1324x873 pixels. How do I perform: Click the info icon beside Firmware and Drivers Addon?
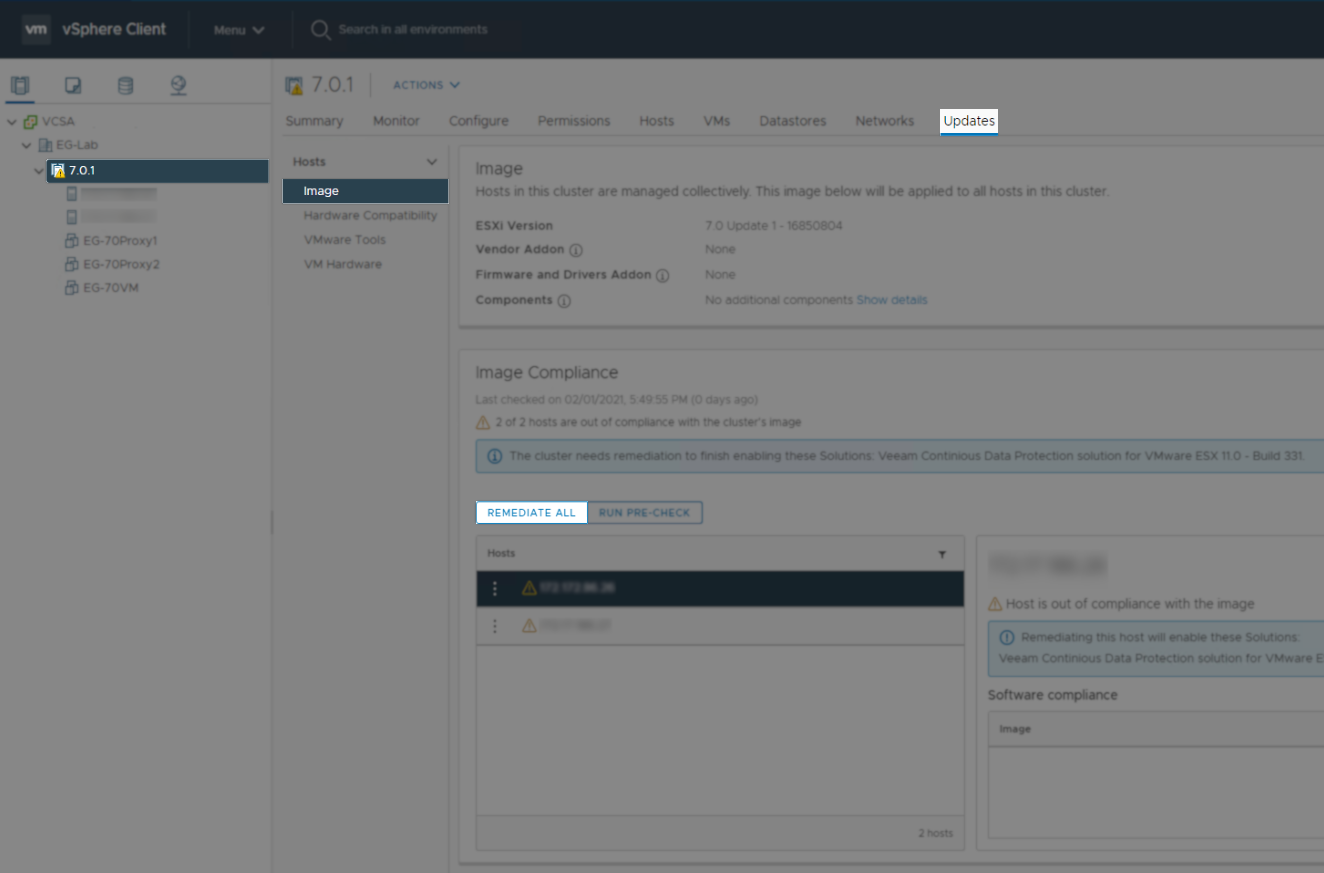point(663,275)
